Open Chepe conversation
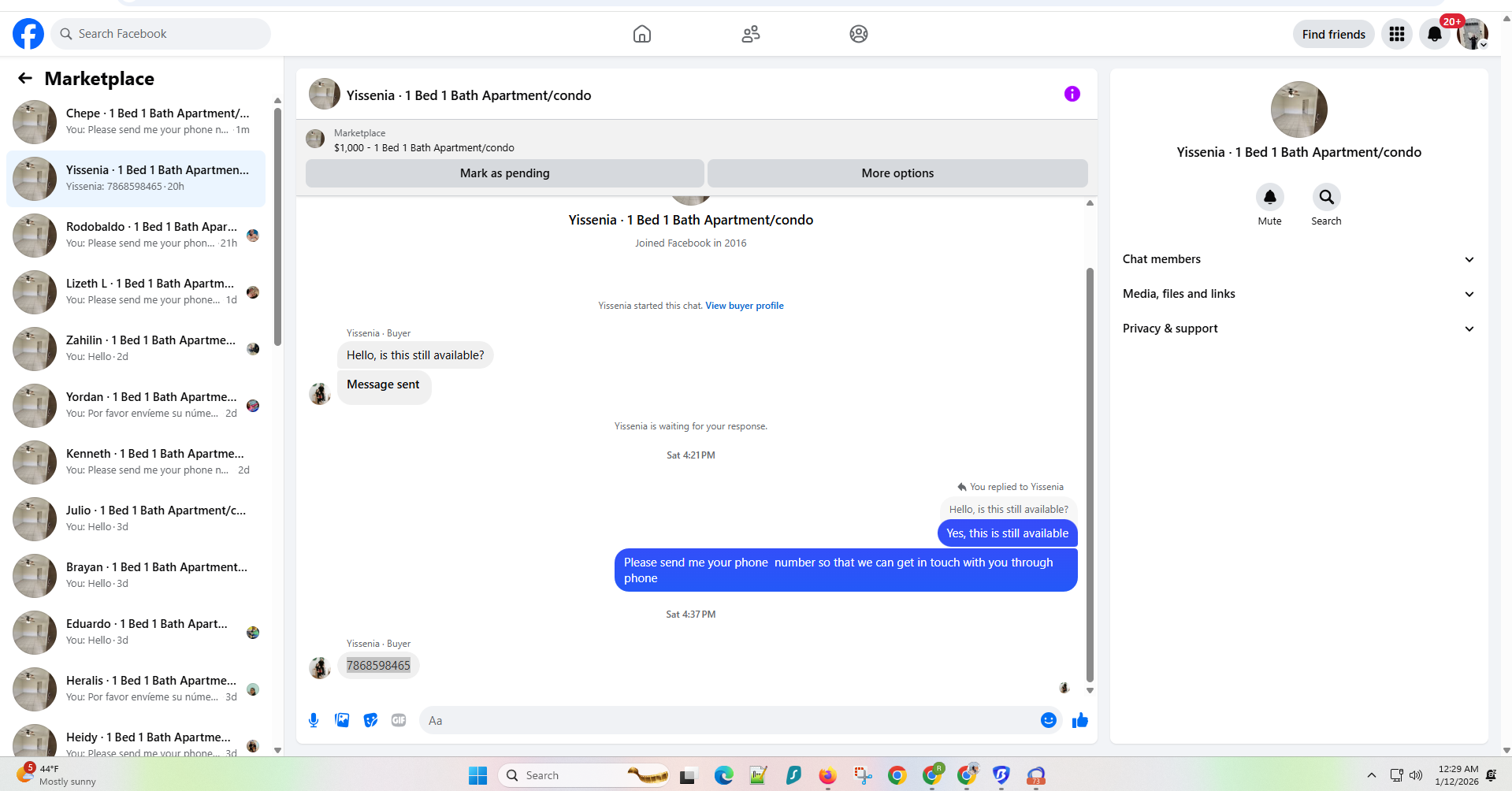Screen dimensions: 1512x791 point(136,122)
